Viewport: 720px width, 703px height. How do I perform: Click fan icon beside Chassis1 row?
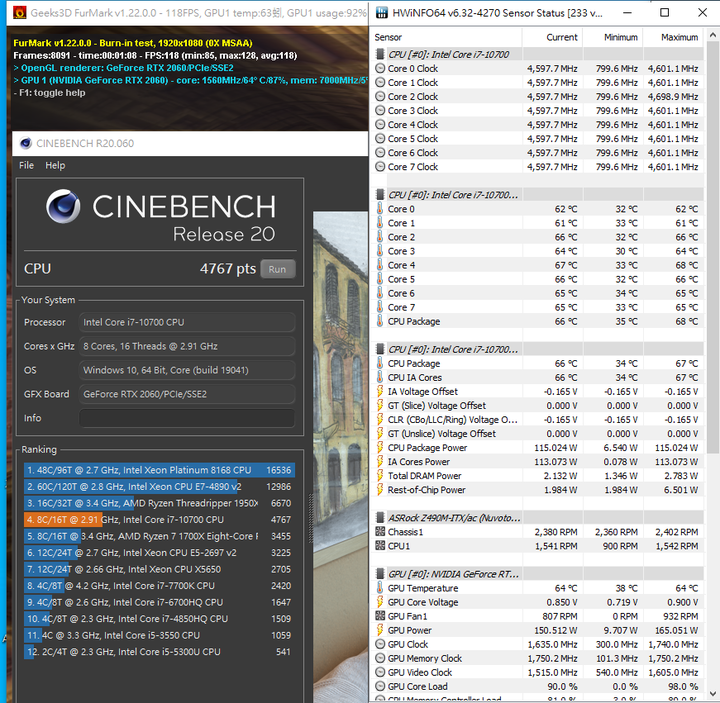point(380,532)
